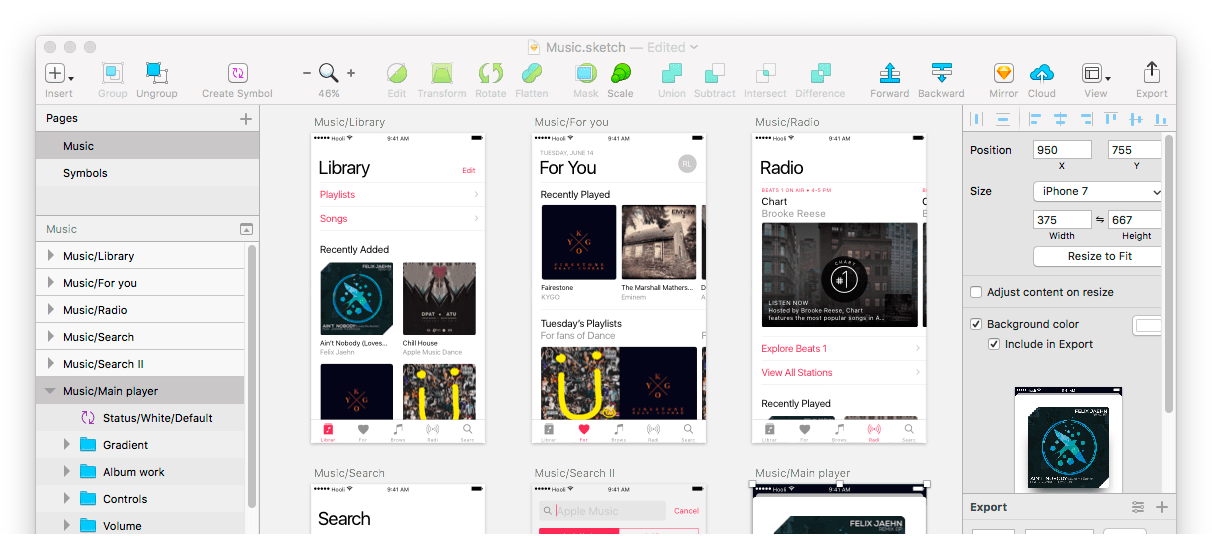Screen dimensions: 1212x536
Task: Expand the Album work folder
Action: [67, 472]
